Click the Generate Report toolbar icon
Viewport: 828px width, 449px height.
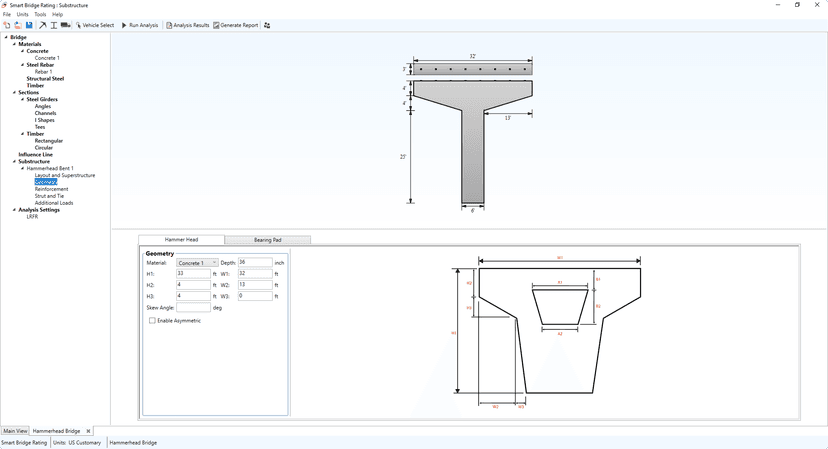(x=216, y=25)
